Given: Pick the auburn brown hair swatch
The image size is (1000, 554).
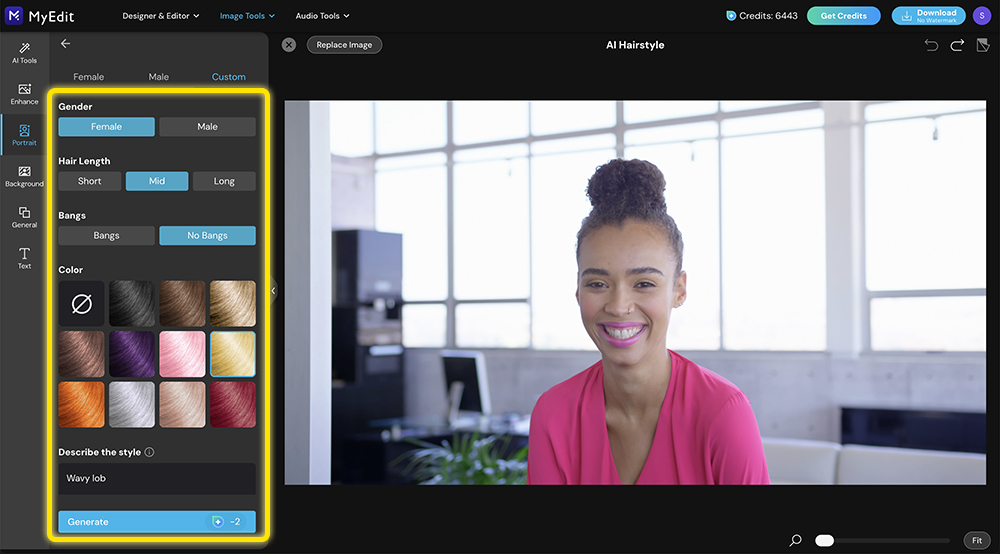Looking at the screenshot, I should [82, 354].
